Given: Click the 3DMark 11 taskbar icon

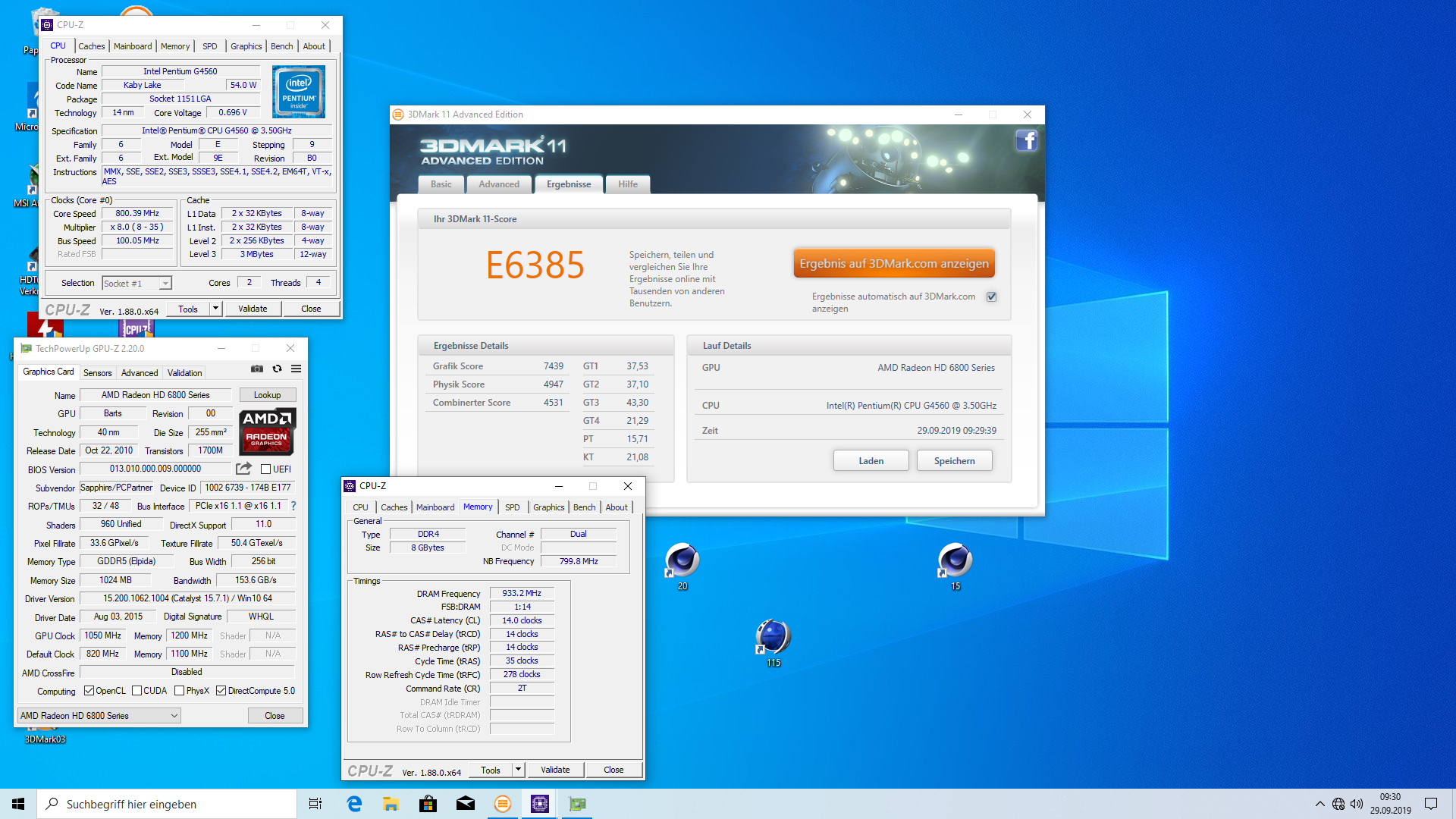Looking at the screenshot, I should point(502,804).
